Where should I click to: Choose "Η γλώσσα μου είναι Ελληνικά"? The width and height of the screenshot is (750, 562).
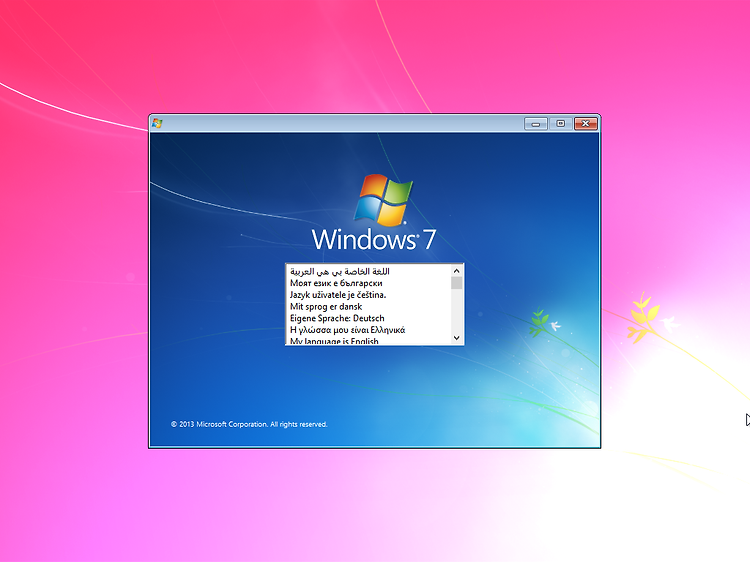pyautogui.click(x=368, y=330)
